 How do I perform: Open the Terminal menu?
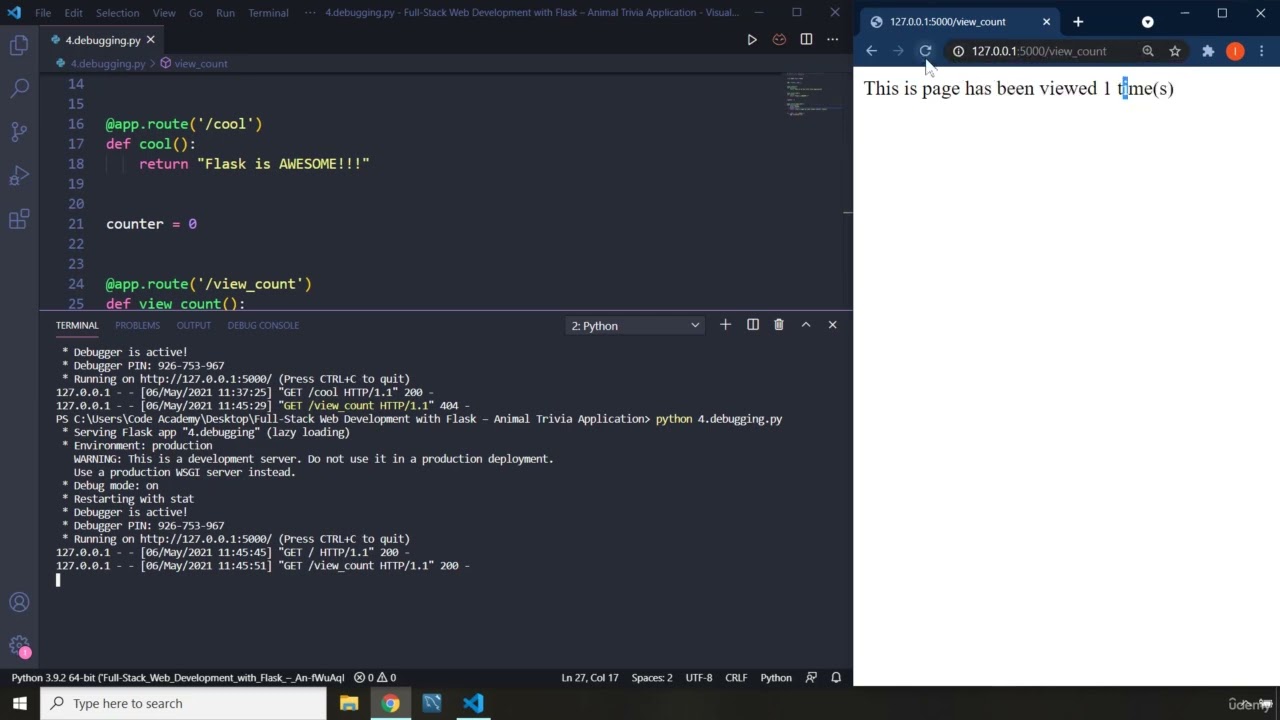[x=268, y=13]
